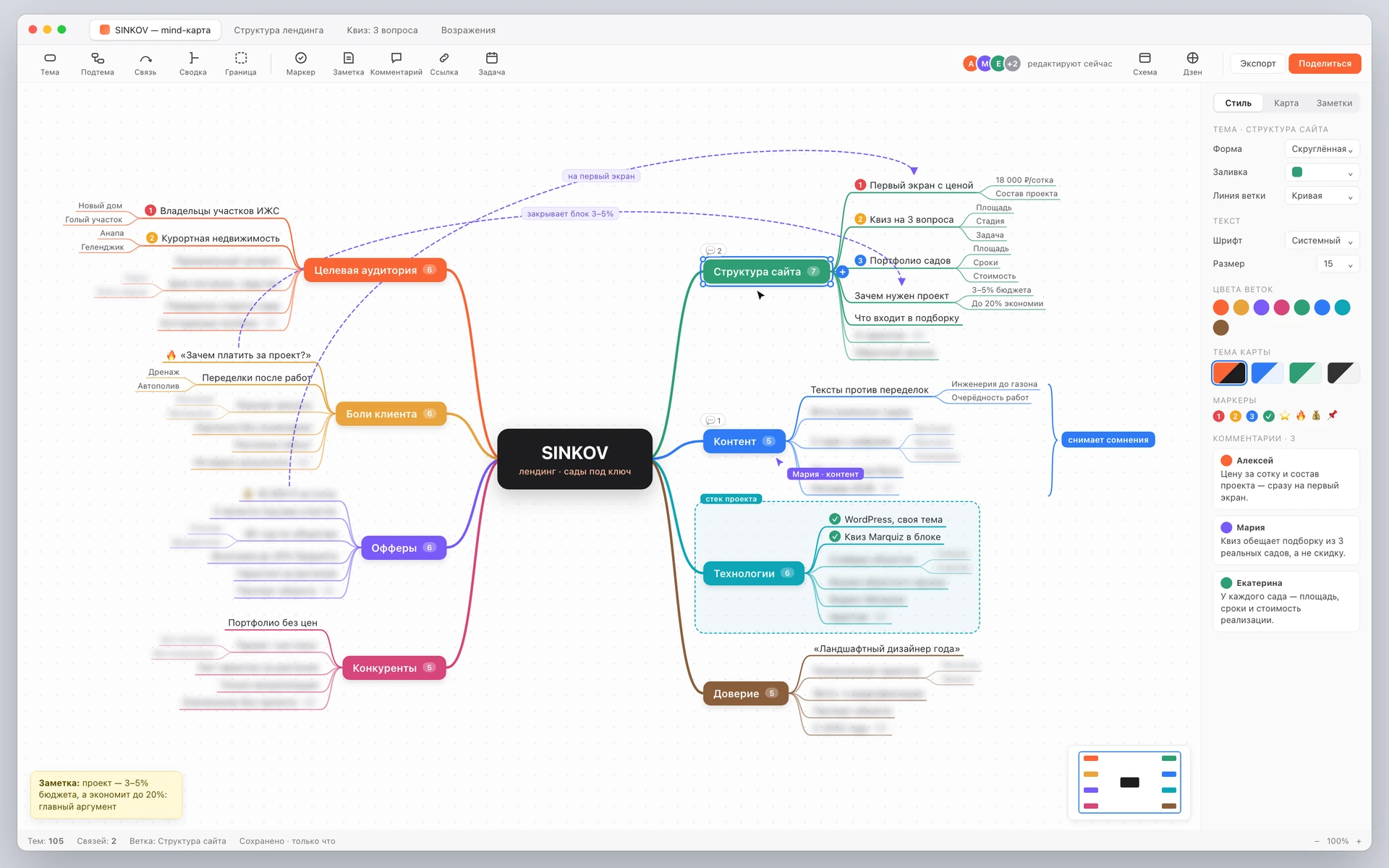Screen dimensions: 1389x868
Task: Select the central SINKOV node
Action: (575, 459)
